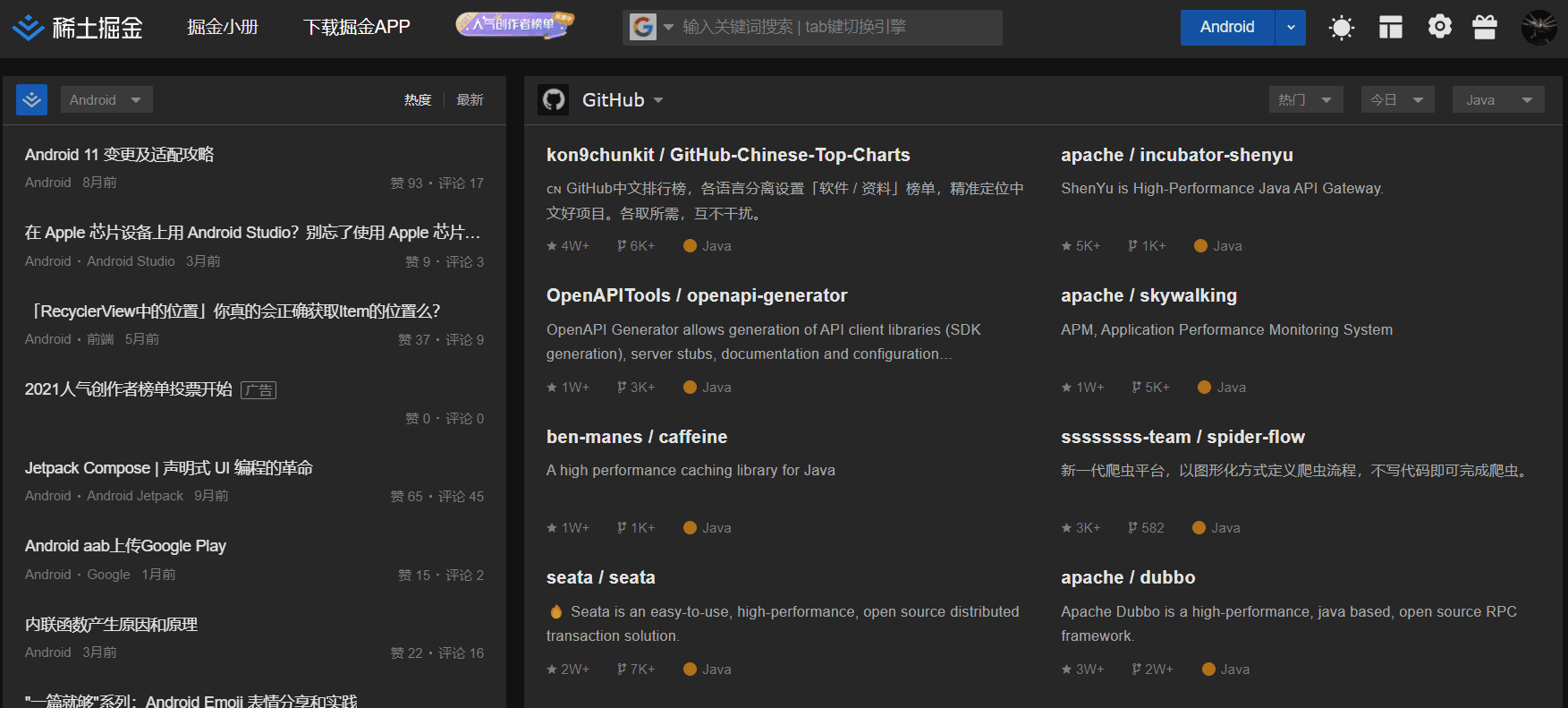Click the 稀土掘金 logo icon
Viewport: 1568px width, 708px height.
(x=28, y=28)
